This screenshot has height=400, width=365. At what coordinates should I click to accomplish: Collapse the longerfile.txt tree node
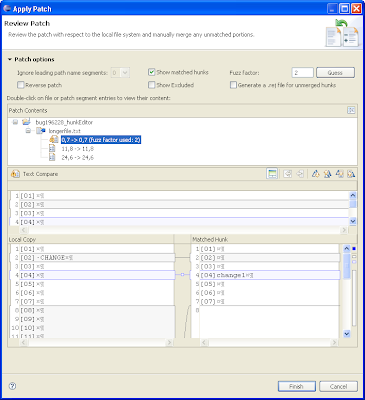click(28, 131)
